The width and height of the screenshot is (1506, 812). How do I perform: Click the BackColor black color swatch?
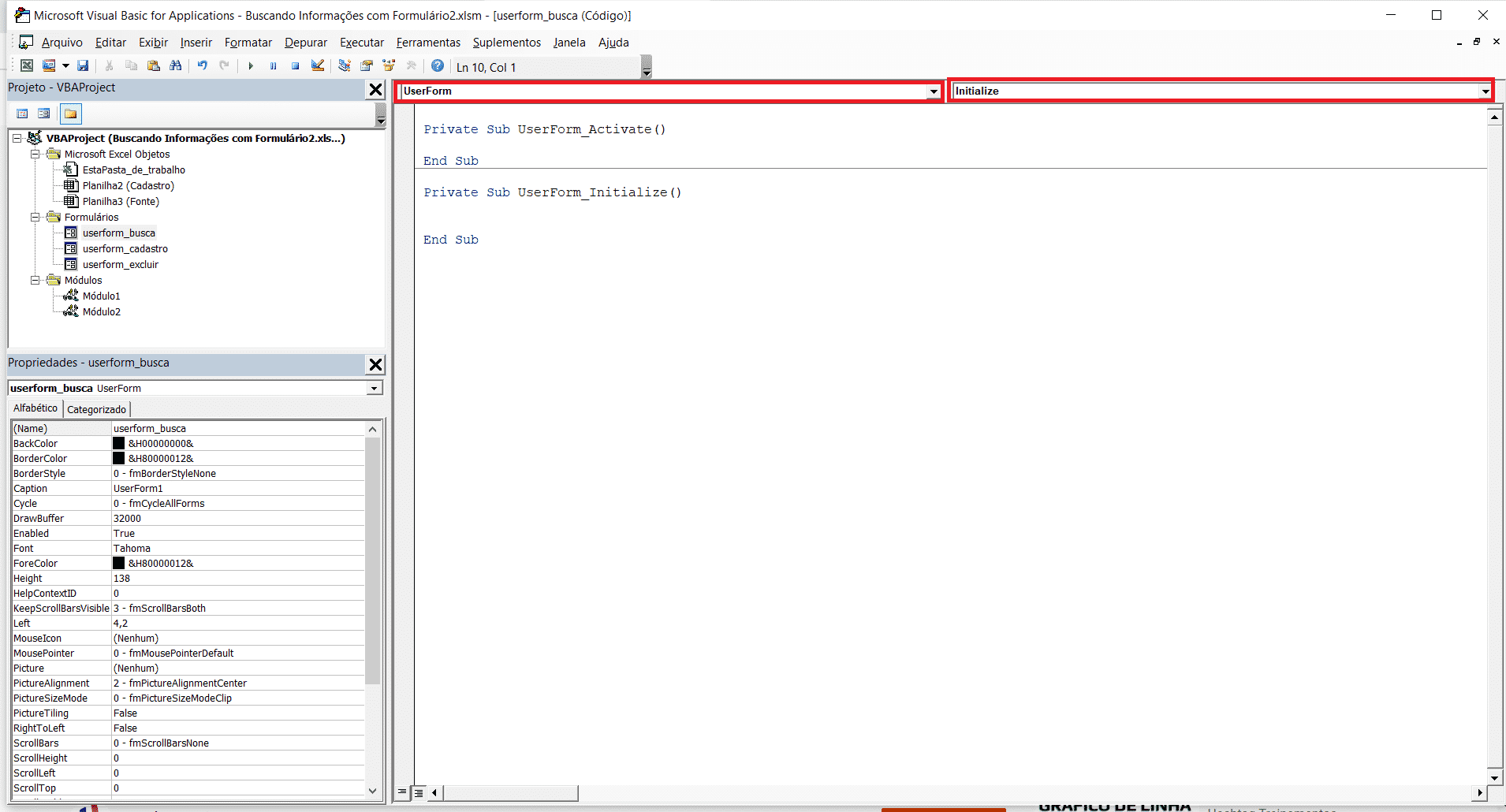119,444
